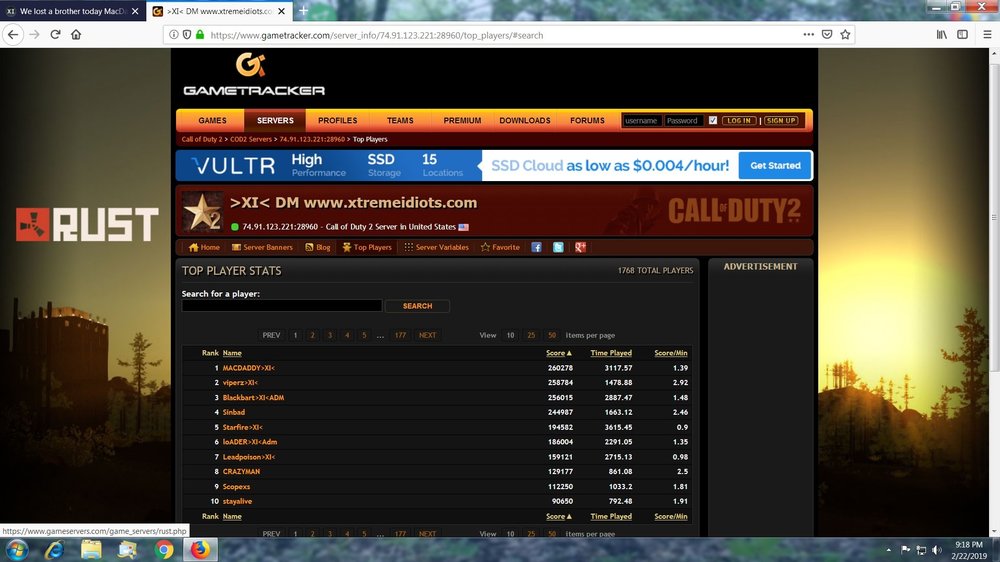Add server to Favorites with star icon
The image size is (1000, 562).
tap(500, 247)
